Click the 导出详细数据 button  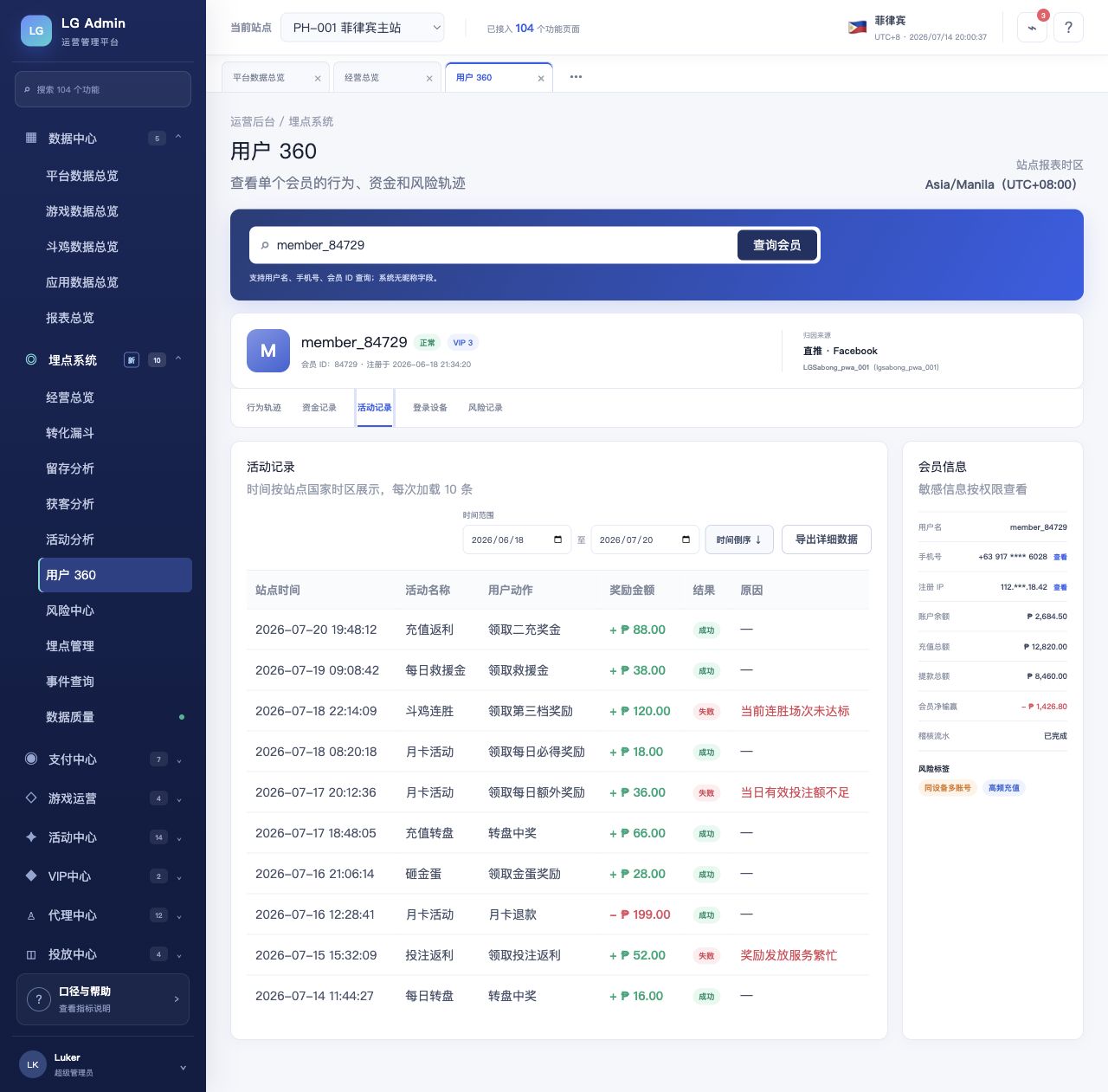[827, 540]
